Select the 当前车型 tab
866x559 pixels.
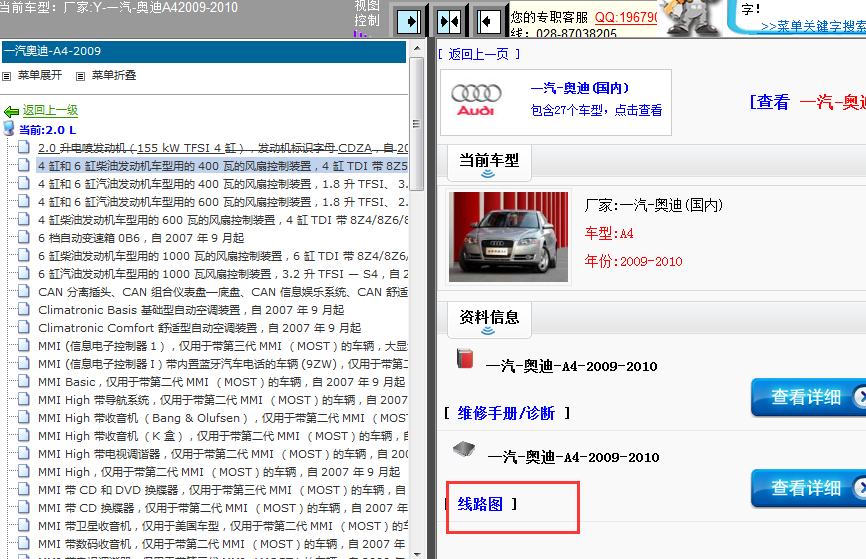click(489, 163)
